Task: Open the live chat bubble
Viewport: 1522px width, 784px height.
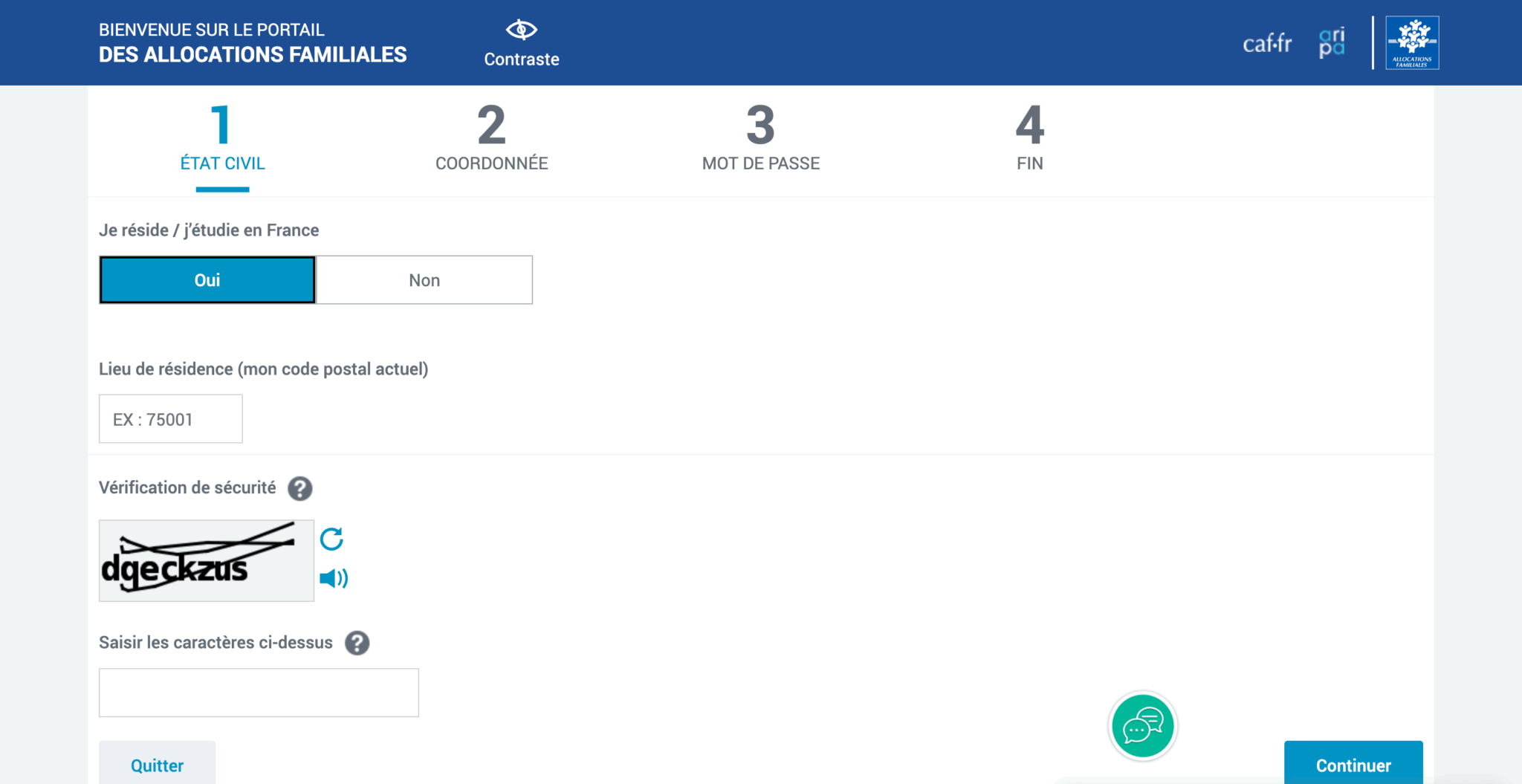Action: pos(1142,726)
